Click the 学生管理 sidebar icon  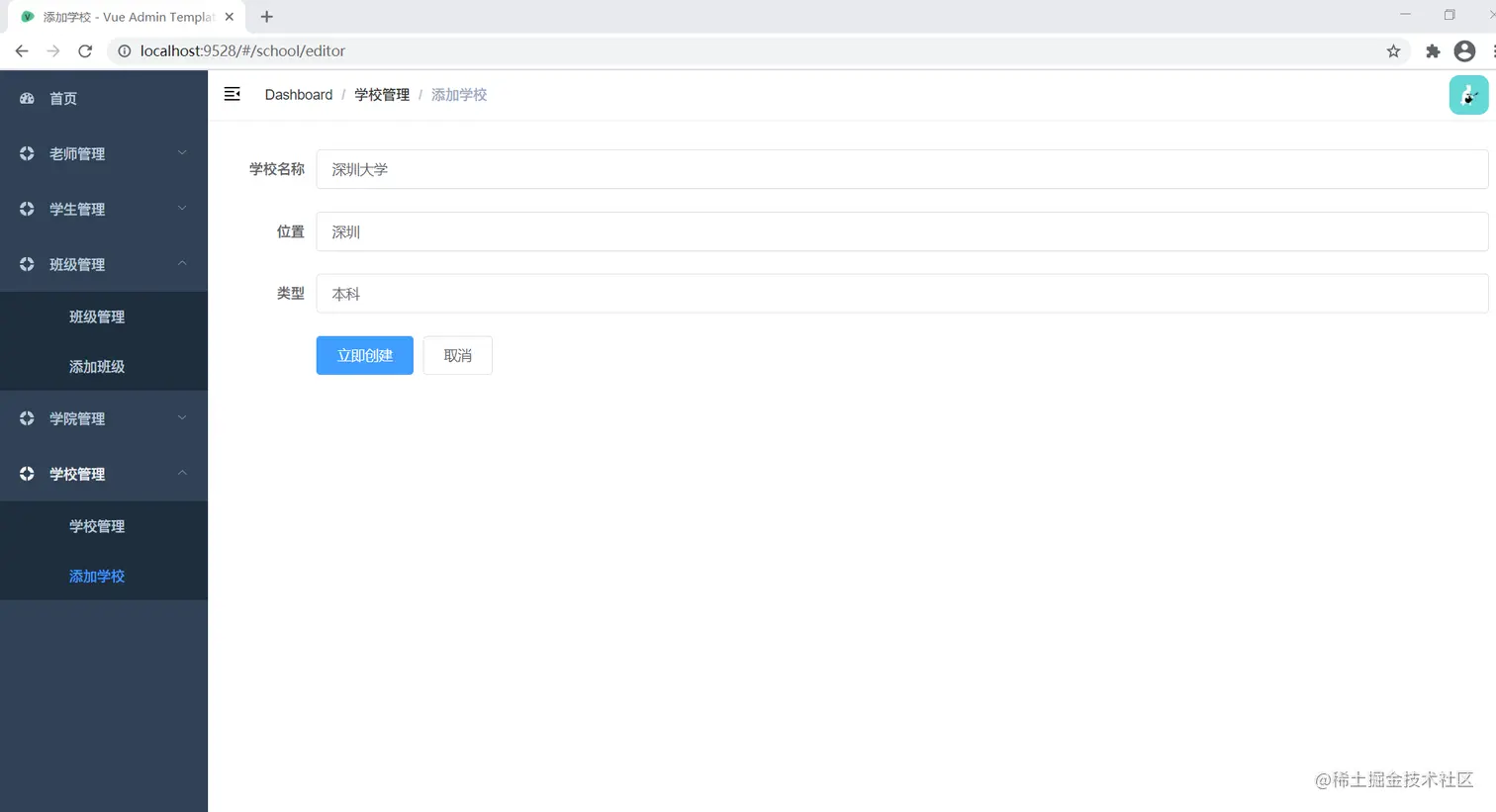pos(27,209)
